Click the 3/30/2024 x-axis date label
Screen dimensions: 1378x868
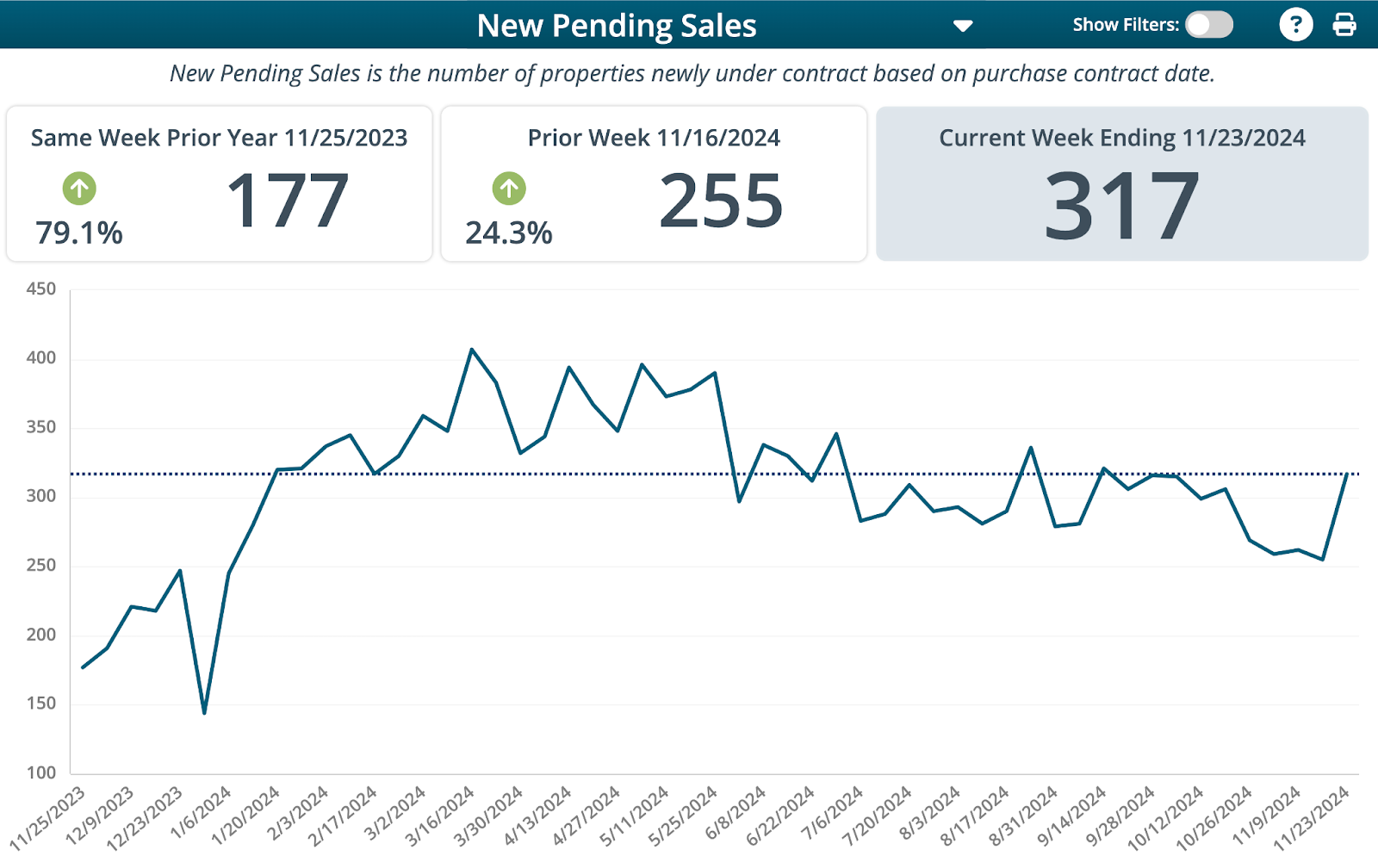tap(489, 815)
